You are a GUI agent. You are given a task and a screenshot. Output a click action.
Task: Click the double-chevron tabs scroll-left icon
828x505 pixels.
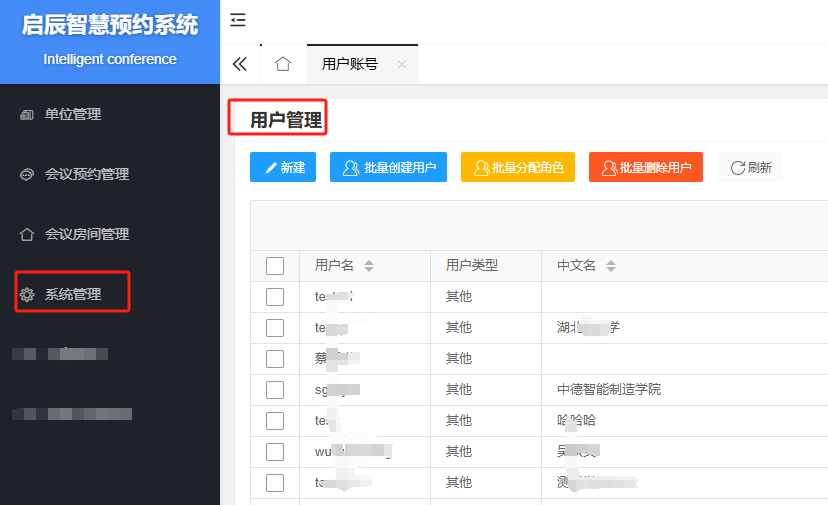click(x=239, y=64)
